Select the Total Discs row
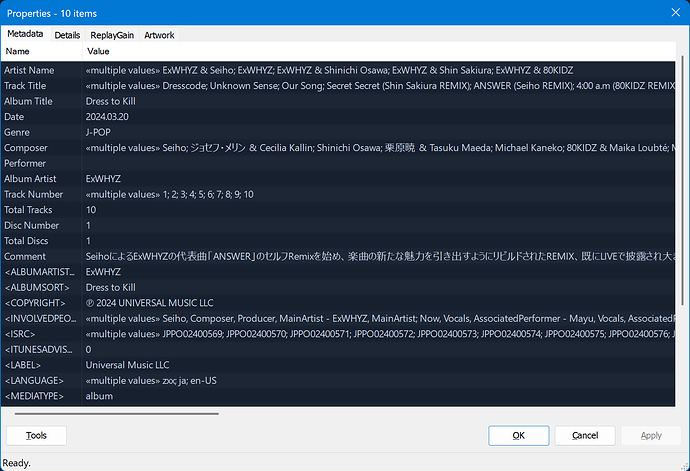Image resolution: width=690 pixels, height=471 pixels. pyautogui.click(x=338, y=241)
